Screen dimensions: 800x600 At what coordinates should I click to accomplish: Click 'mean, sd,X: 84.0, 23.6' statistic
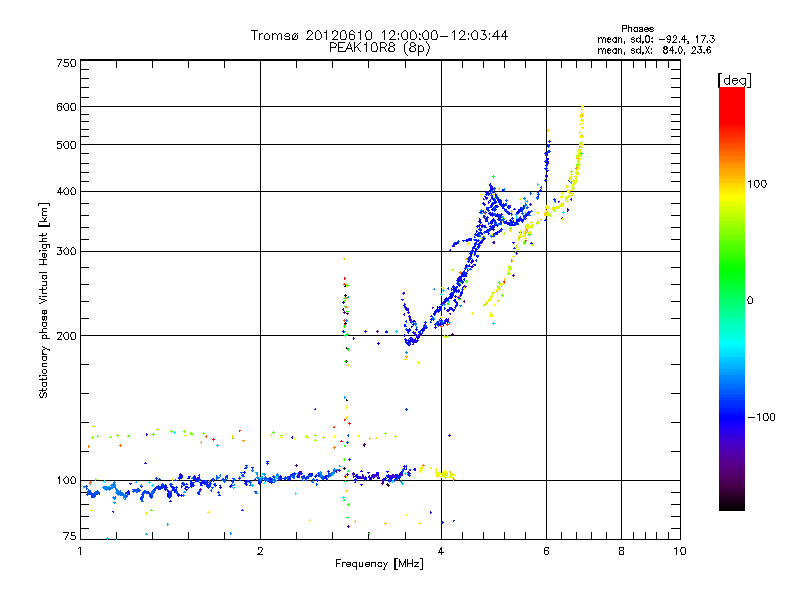(x=654, y=50)
